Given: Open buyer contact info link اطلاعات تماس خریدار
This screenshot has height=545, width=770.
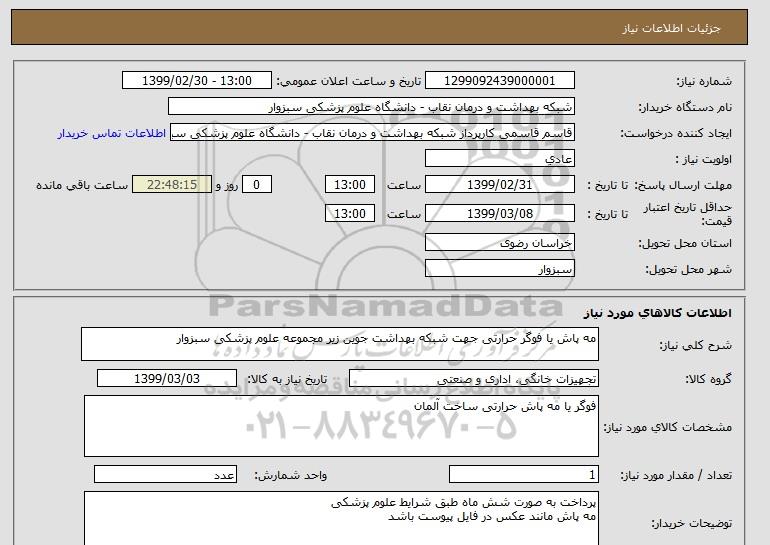Looking at the screenshot, I should [x=112, y=133].
